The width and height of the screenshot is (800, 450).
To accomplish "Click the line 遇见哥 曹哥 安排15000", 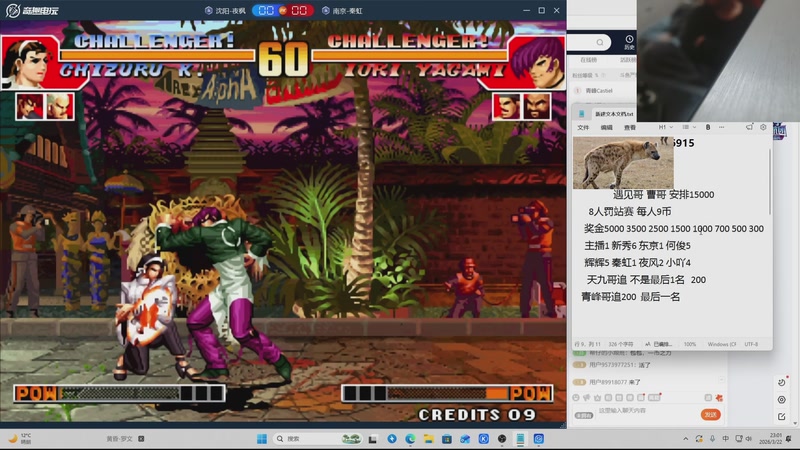I will coord(663,194).
